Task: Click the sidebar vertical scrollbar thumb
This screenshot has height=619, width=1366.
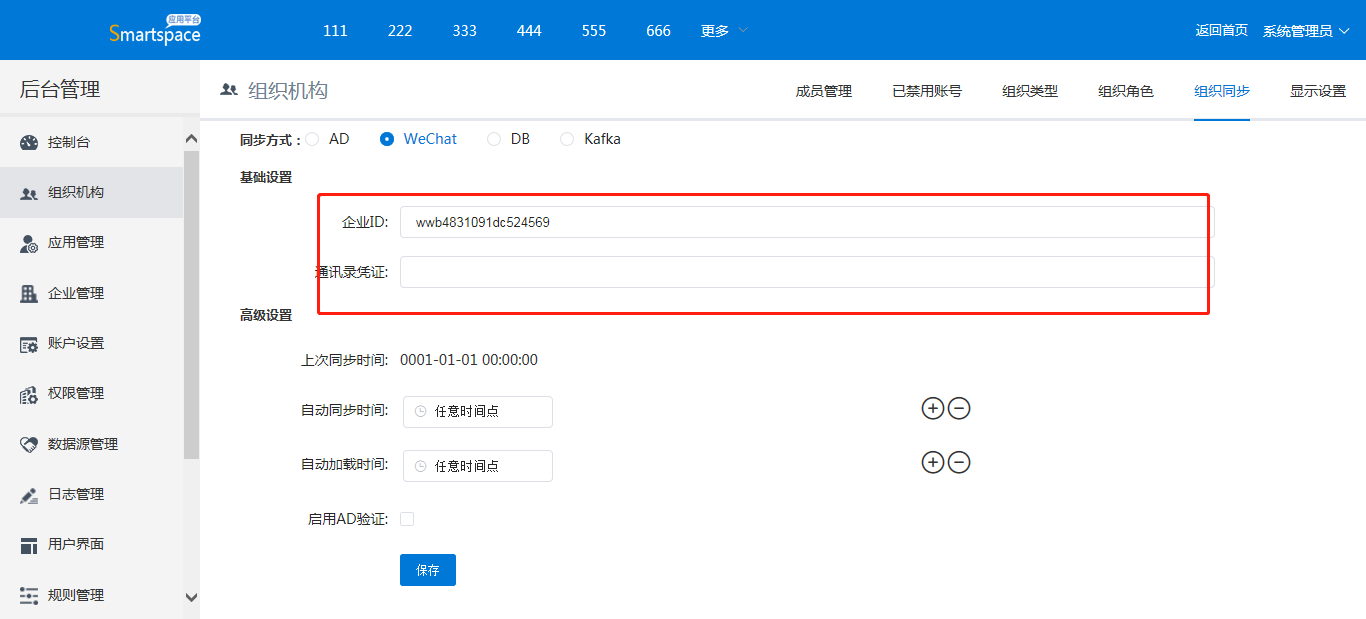Action: click(x=192, y=305)
